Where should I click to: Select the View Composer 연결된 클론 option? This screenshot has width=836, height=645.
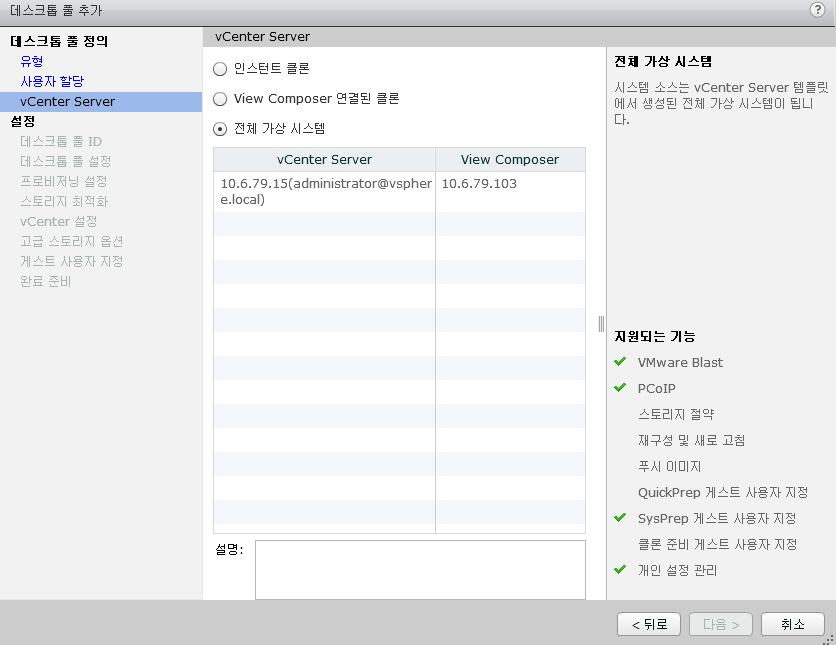[x=220, y=99]
